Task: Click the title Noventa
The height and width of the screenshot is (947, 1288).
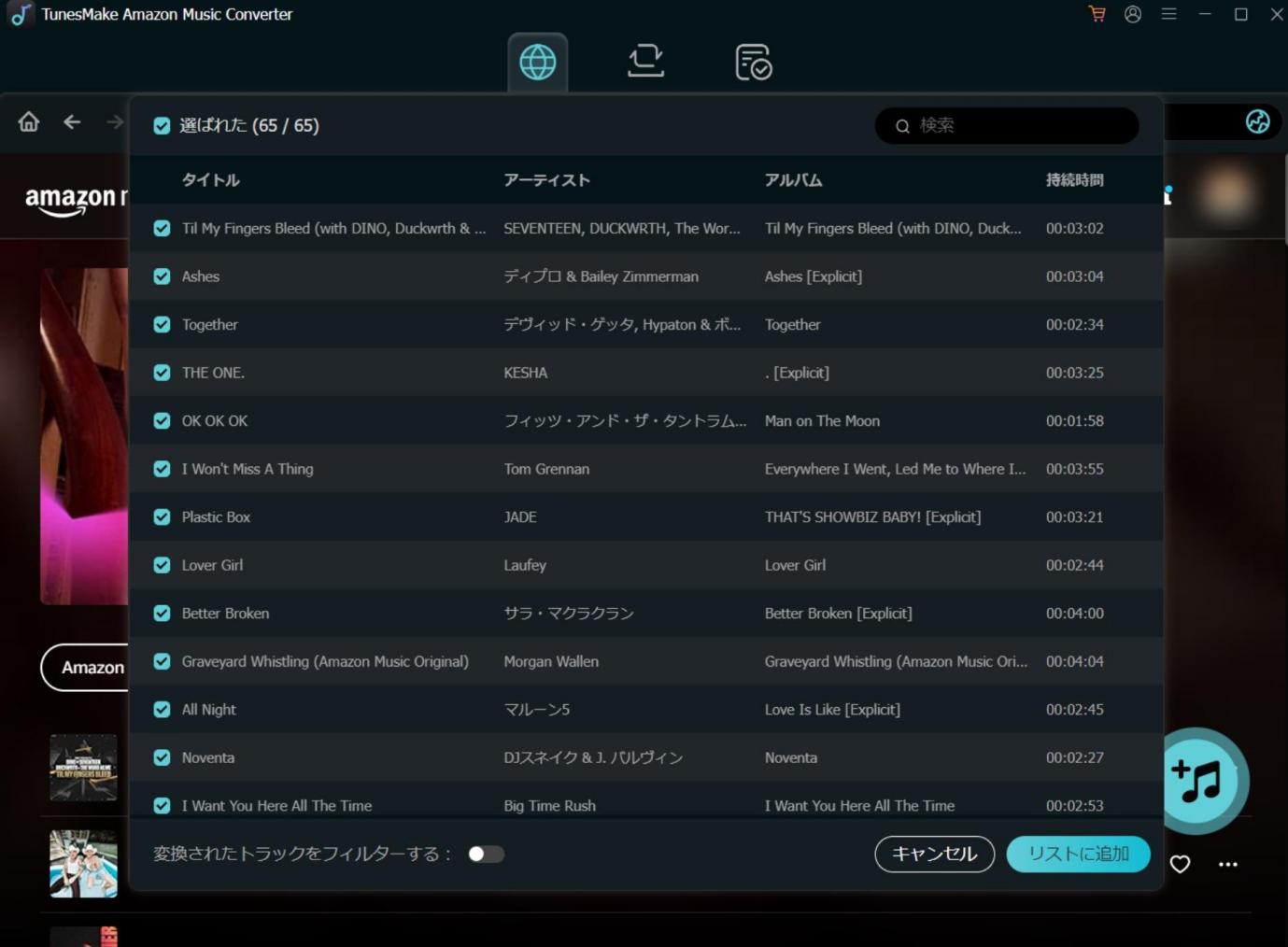Action: 208,757
